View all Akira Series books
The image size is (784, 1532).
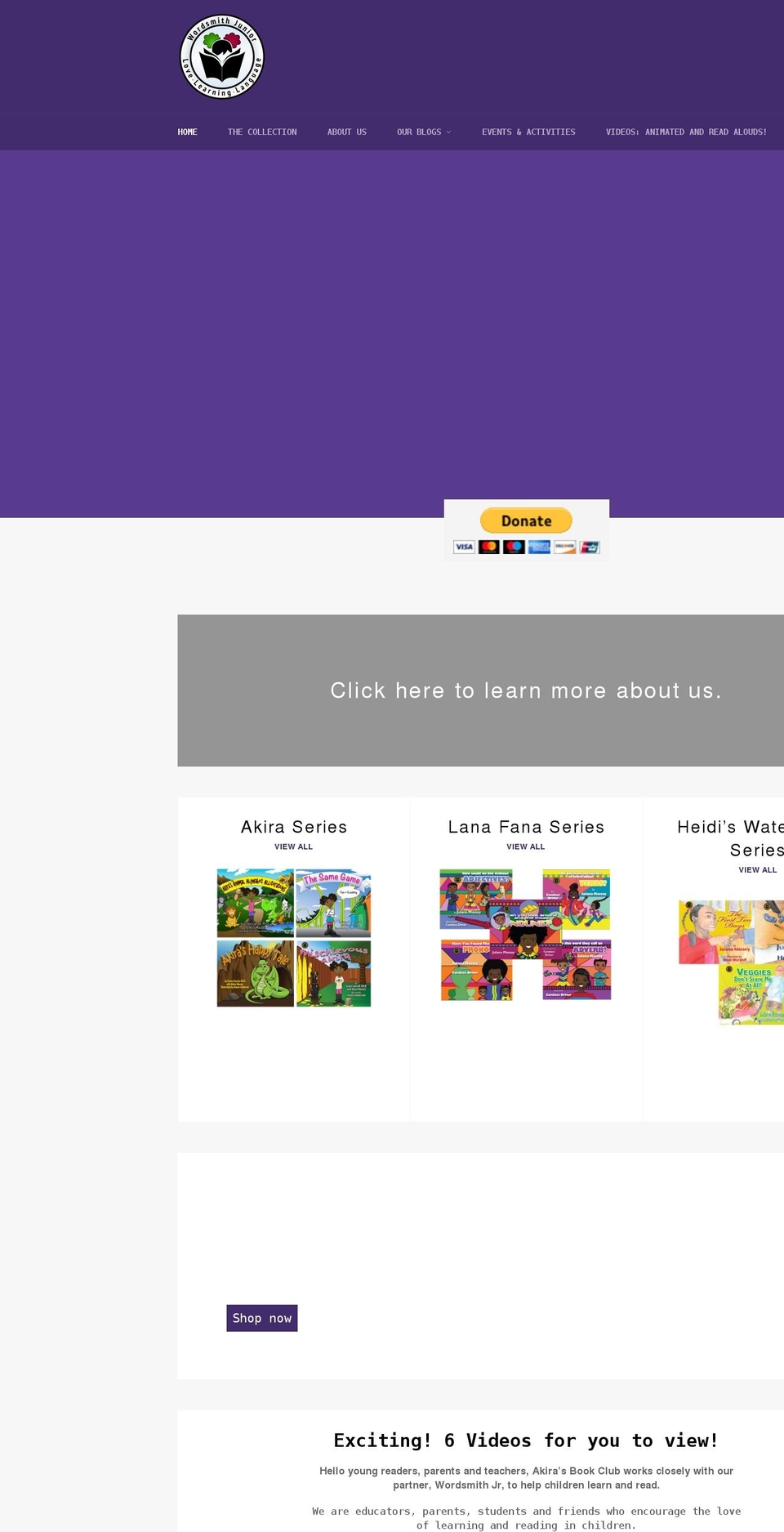294,846
